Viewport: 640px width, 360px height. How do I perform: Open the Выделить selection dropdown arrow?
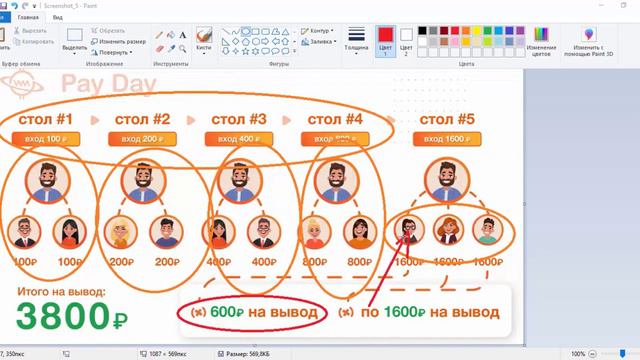pos(75,54)
